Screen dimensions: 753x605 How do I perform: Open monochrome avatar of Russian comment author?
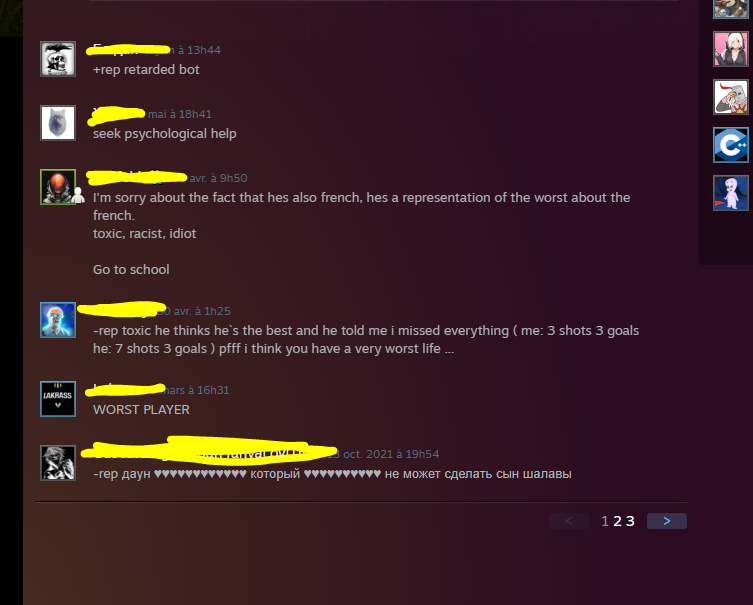(x=58, y=463)
